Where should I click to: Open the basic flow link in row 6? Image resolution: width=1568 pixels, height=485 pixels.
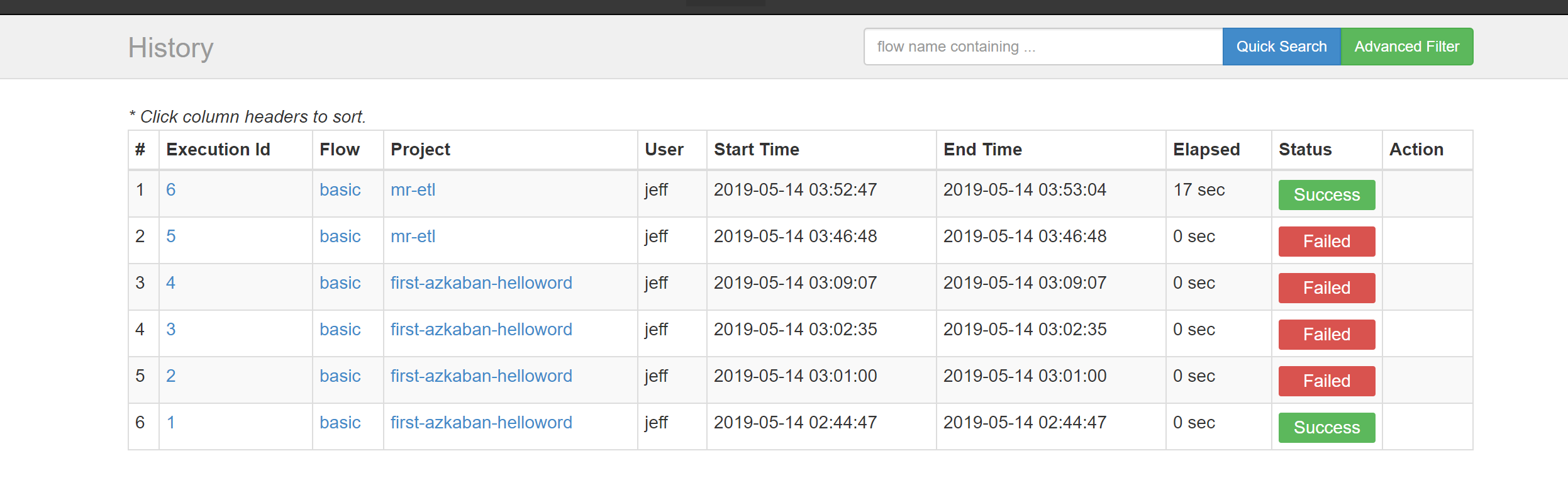tap(340, 423)
